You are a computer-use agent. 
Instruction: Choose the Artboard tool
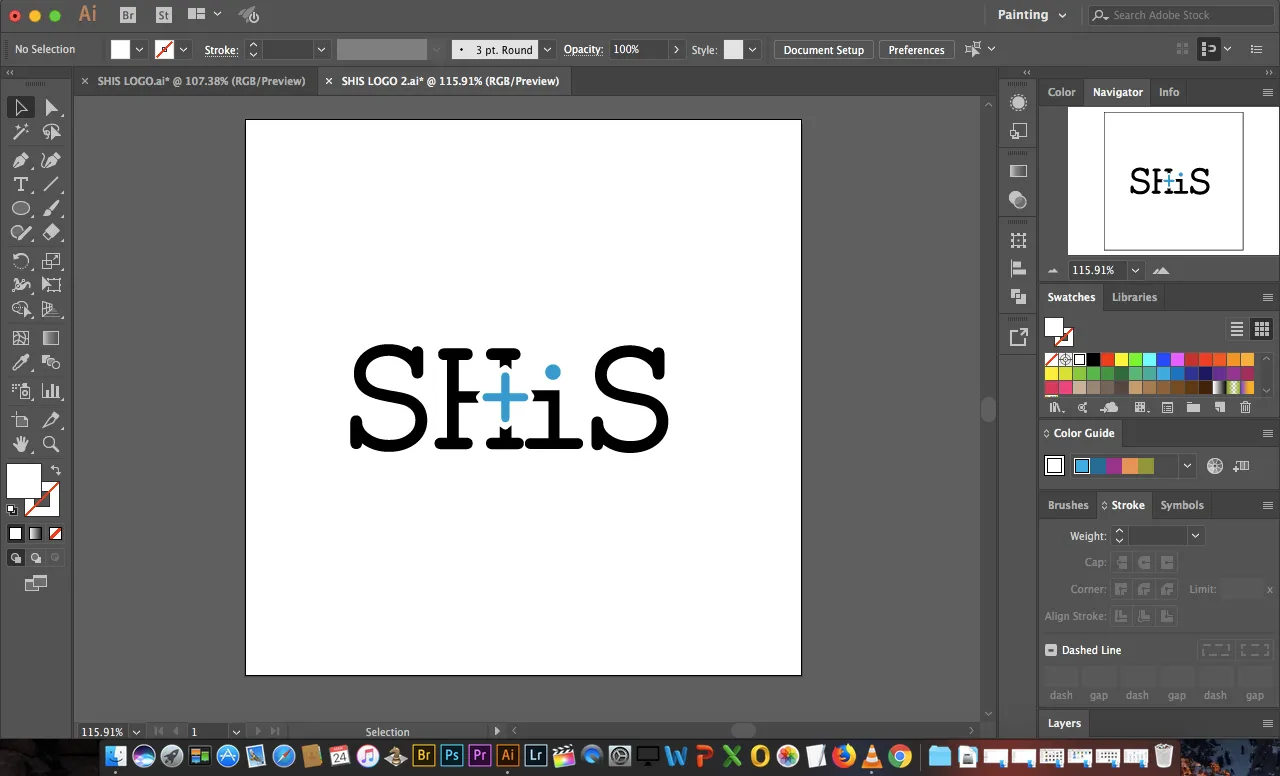(21, 420)
